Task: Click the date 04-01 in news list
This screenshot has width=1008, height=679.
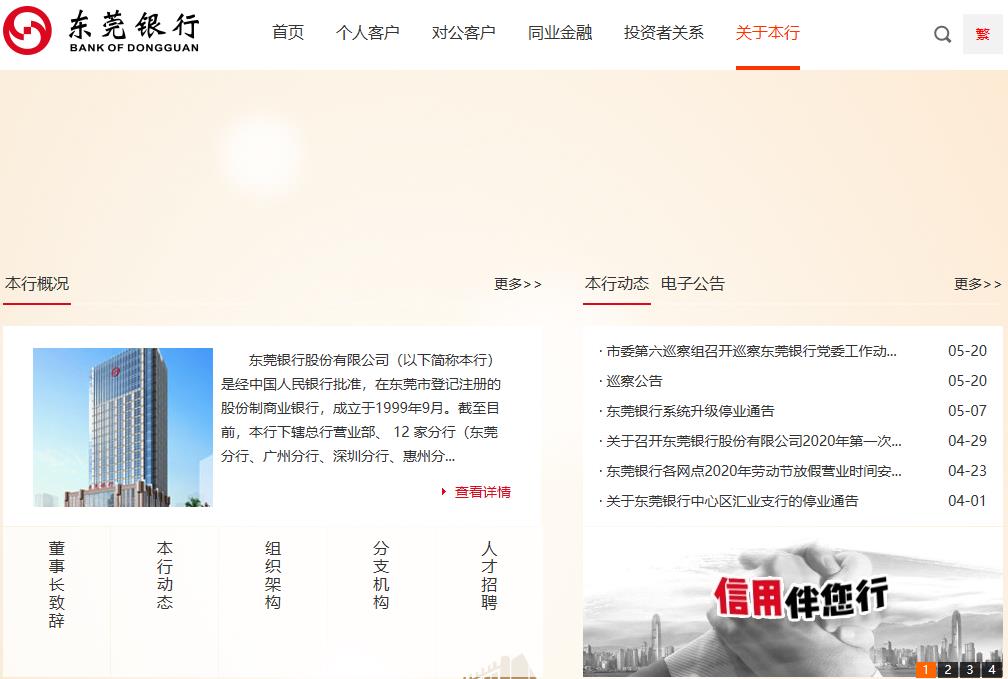Action: click(x=967, y=501)
